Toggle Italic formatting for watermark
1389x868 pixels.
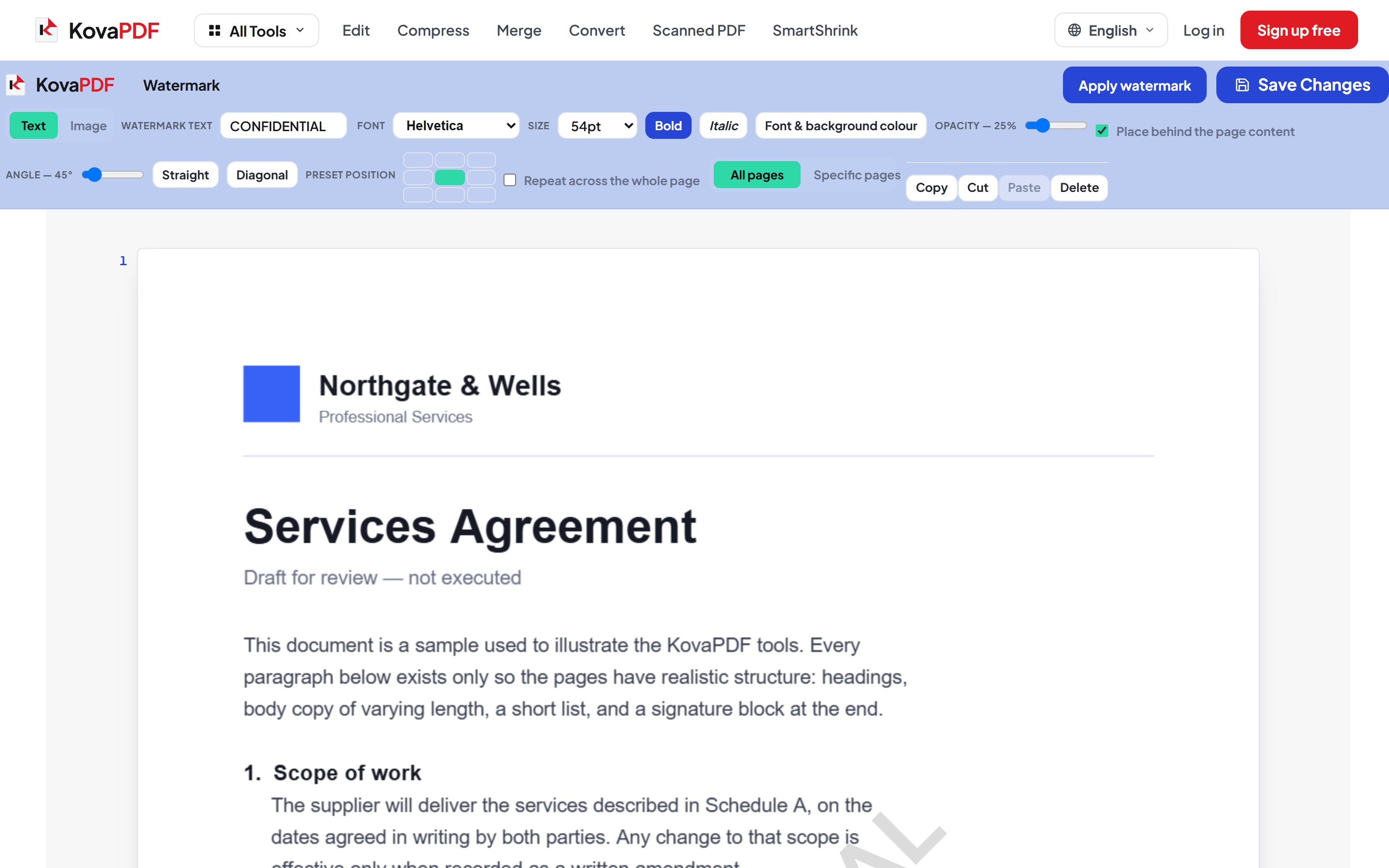pyautogui.click(x=723, y=126)
